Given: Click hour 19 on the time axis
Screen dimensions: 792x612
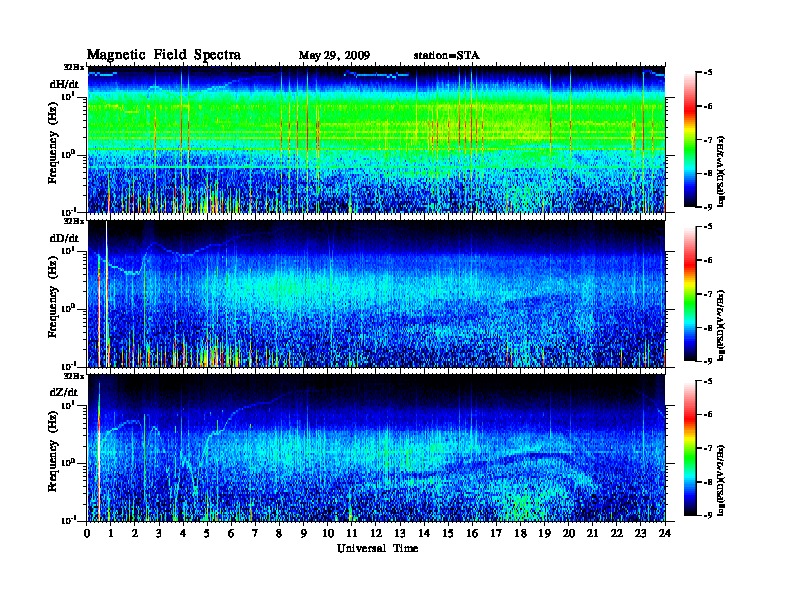Looking at the screenshot, I should coord(544,533).
